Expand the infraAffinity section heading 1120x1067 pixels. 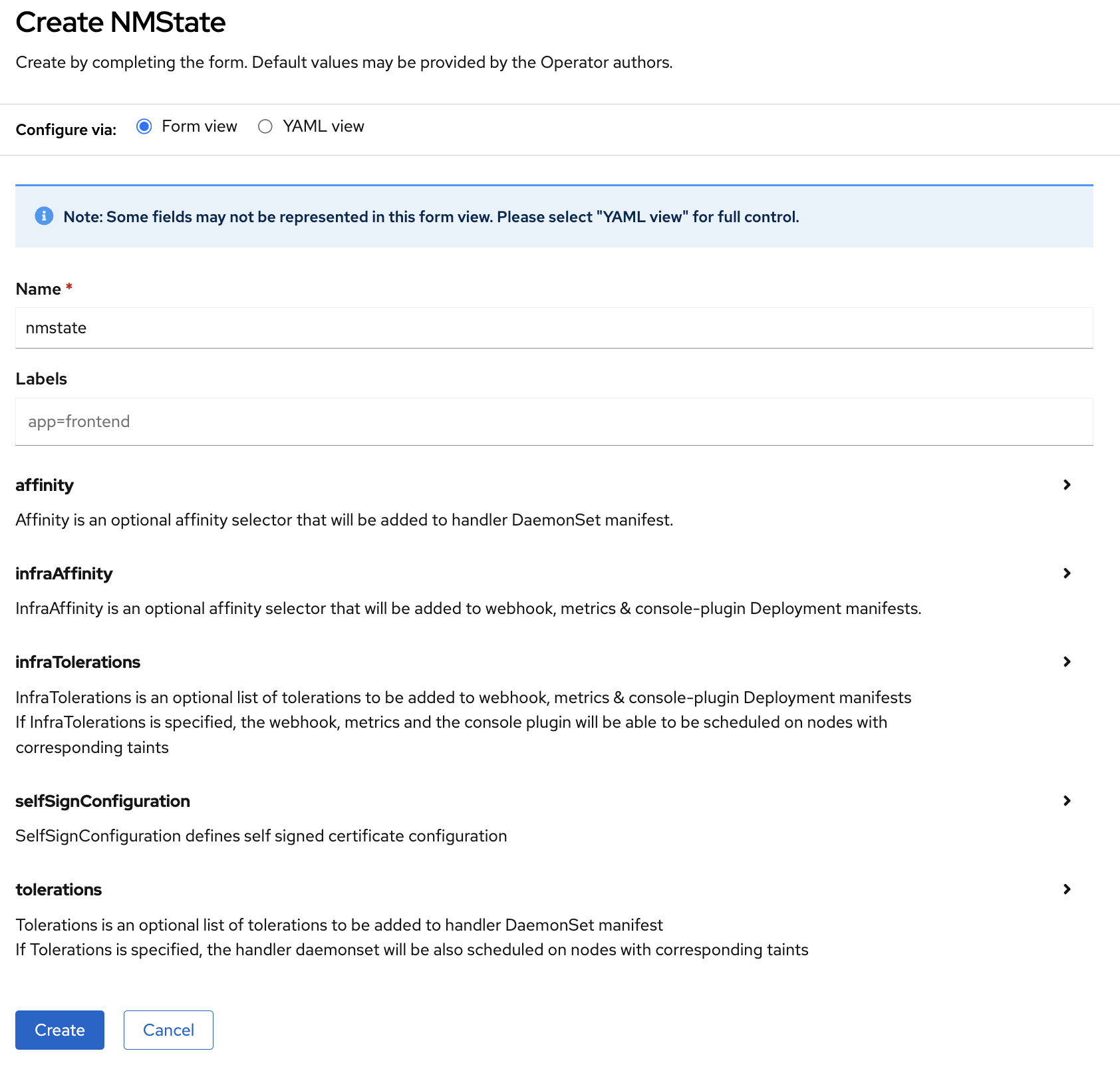[64, 573]
